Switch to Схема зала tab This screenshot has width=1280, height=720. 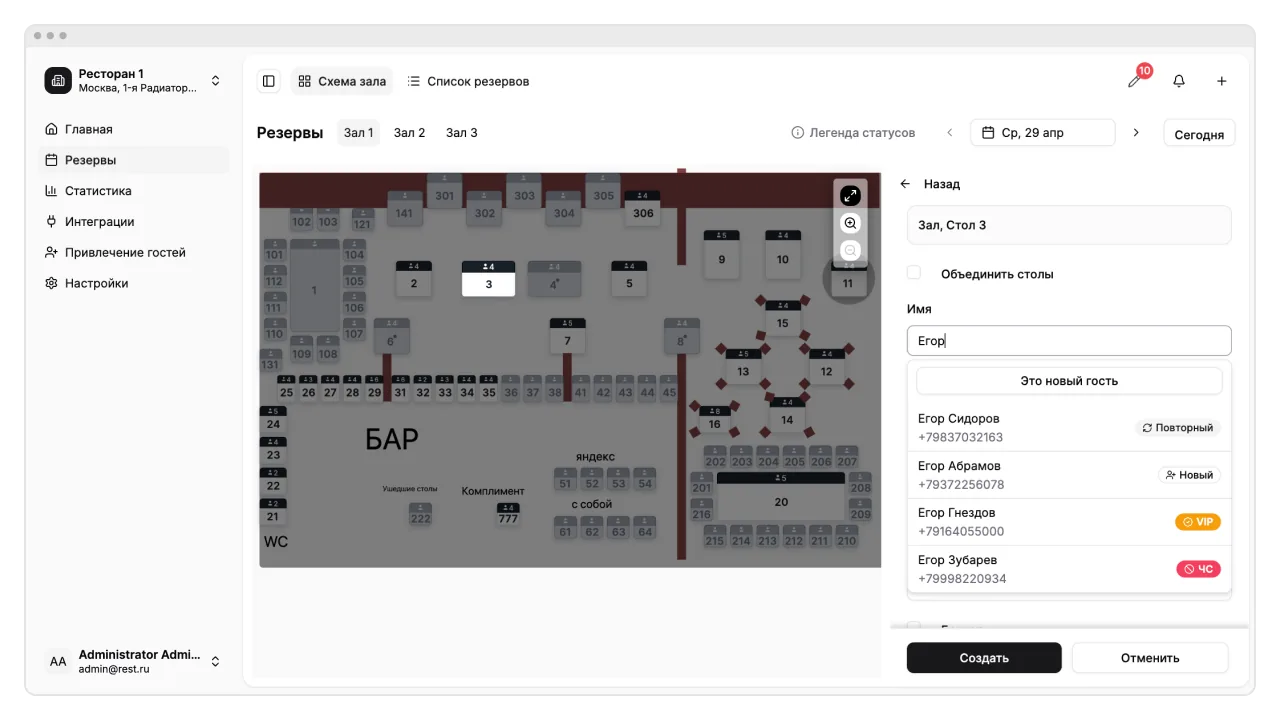pos(342,81)
